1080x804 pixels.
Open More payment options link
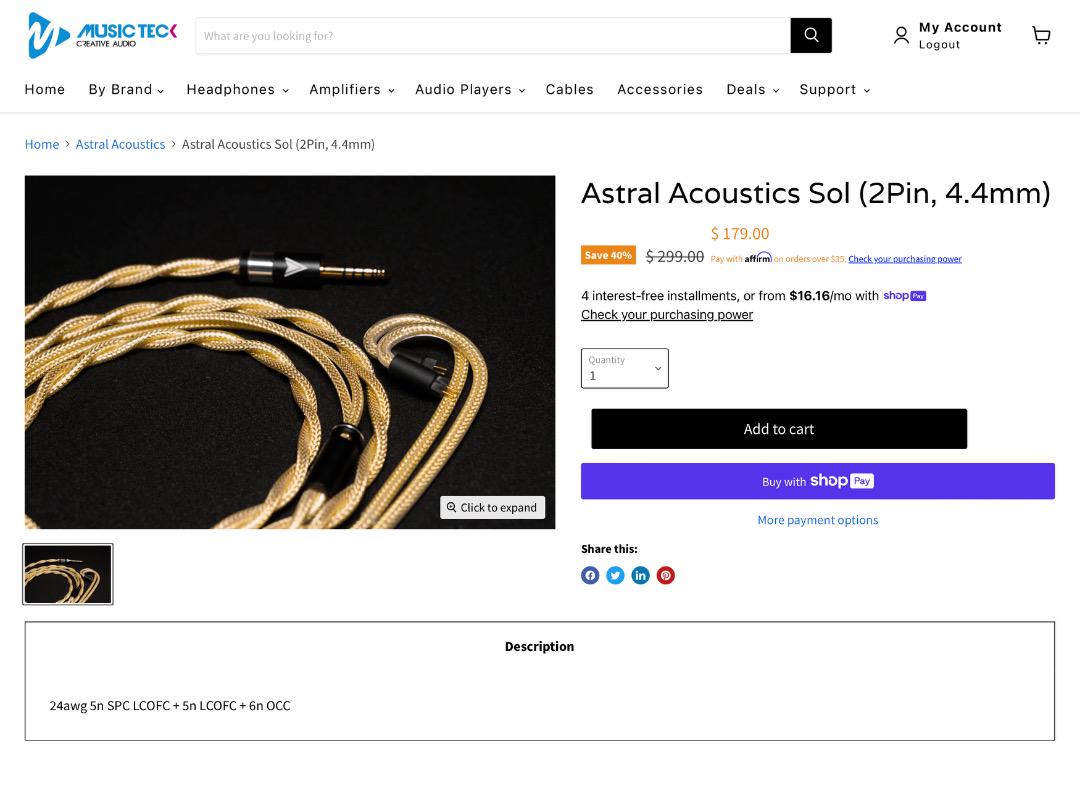[x=818, y=520]
